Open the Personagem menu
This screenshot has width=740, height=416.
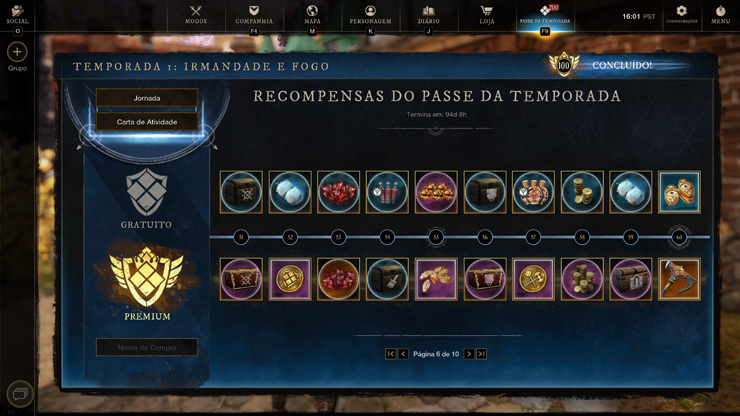click(370, 15)
